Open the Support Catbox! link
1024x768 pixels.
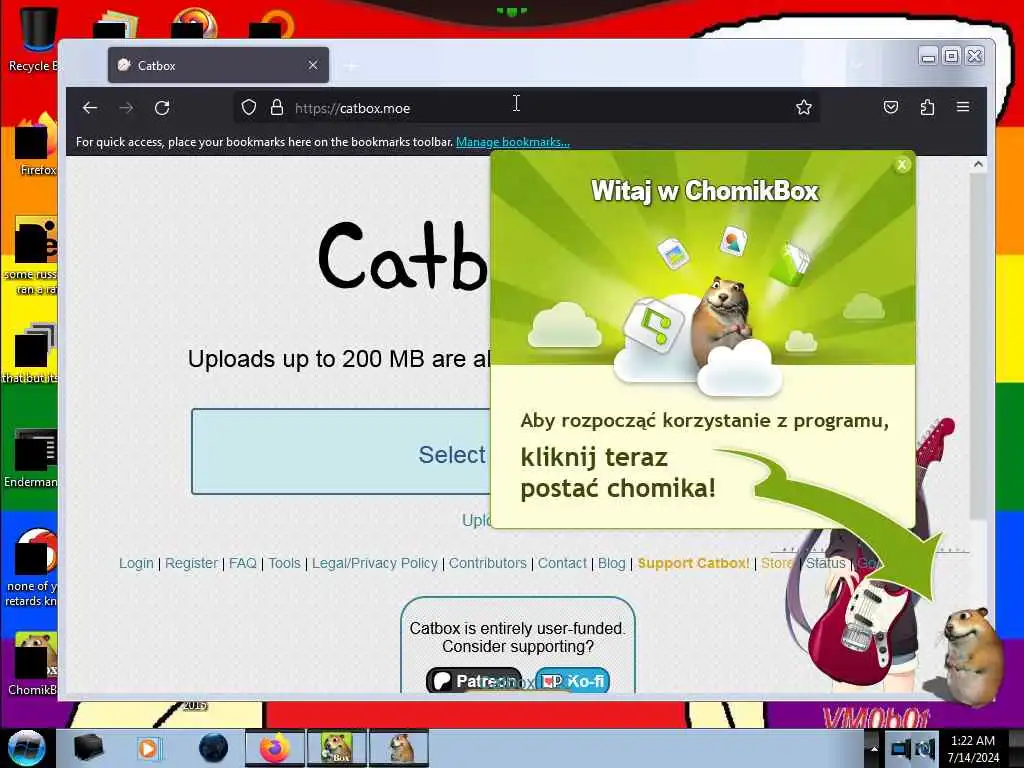[x=694, y=563]
